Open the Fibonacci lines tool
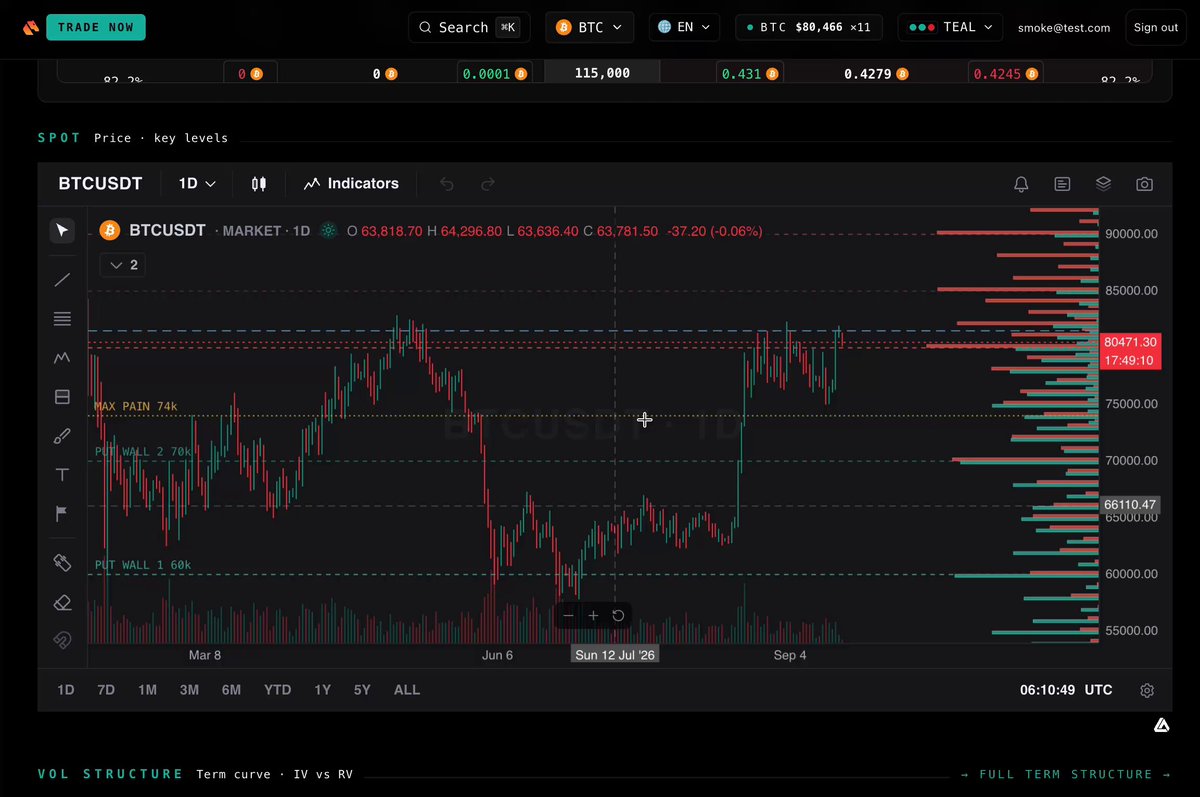The width and height of the screenshot is (1200, 797). [x=62, y=319]
